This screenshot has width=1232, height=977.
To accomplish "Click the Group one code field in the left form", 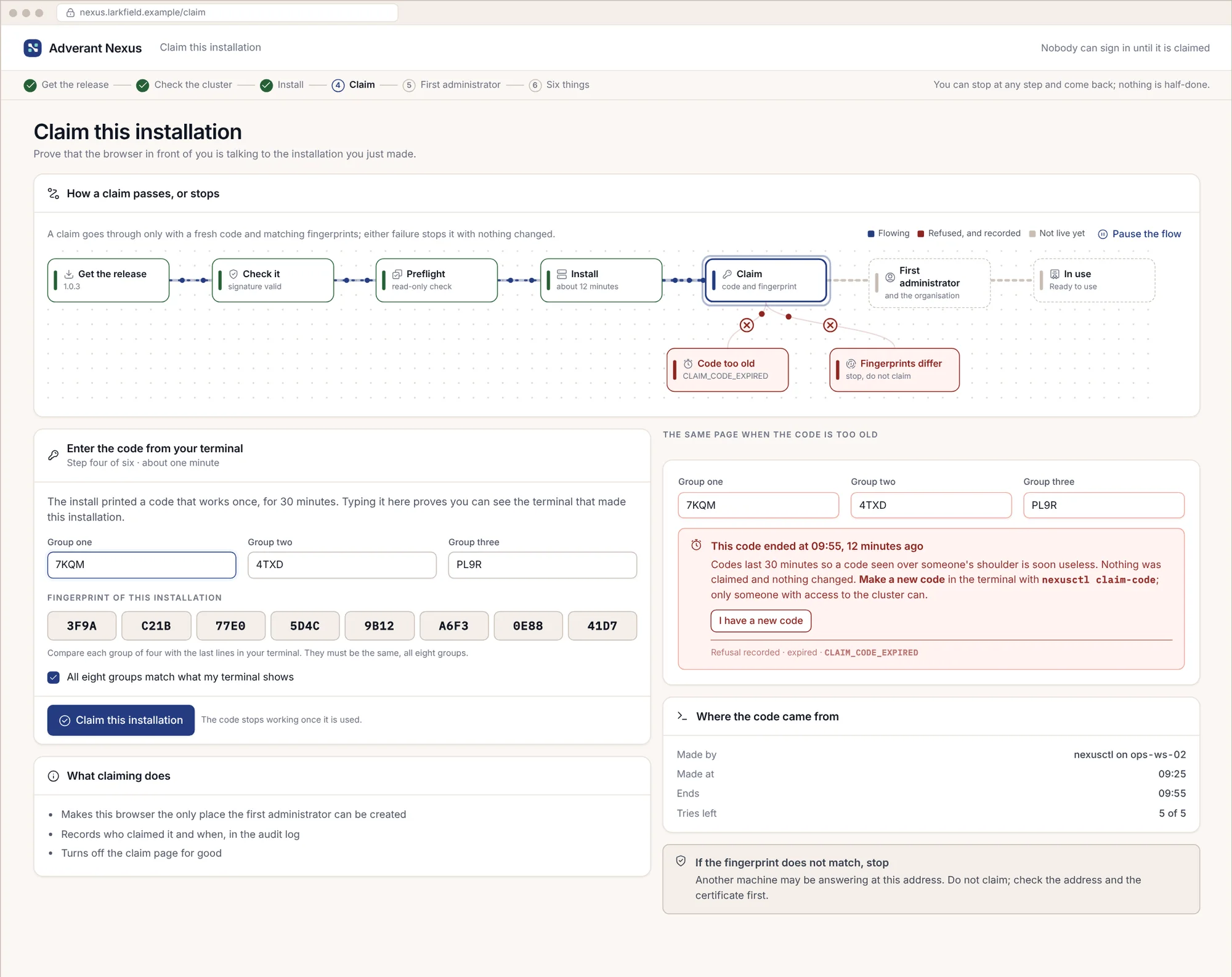I will click(142, 565).
